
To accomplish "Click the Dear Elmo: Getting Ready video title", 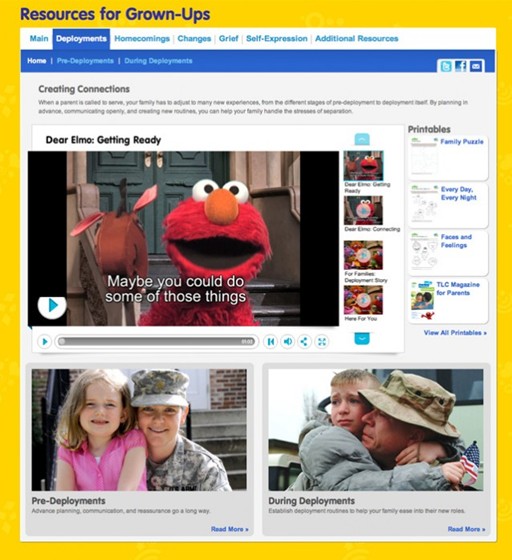I will [x=103, y=140].
